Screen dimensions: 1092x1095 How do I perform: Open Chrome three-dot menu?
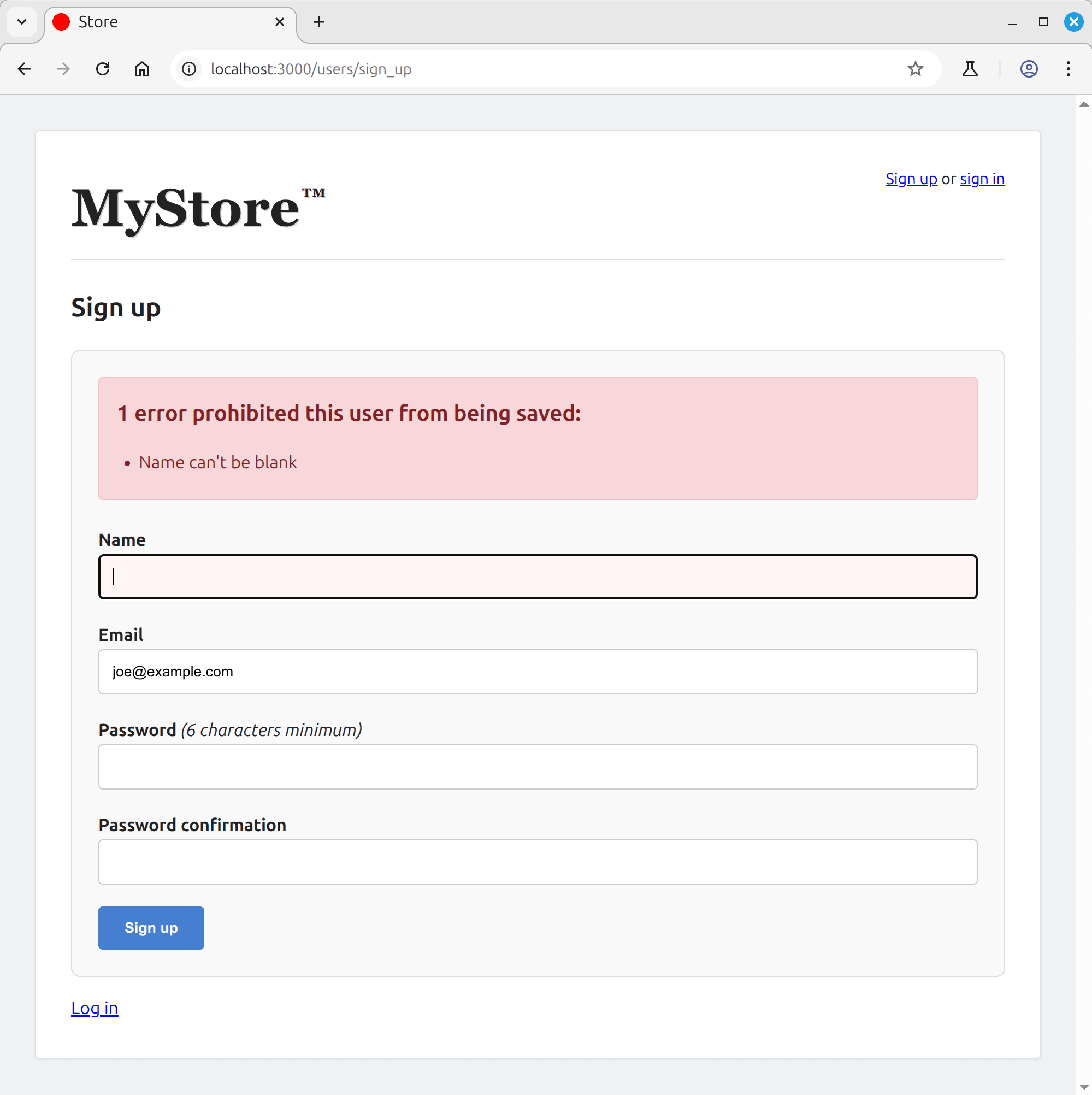[1068, 69]
